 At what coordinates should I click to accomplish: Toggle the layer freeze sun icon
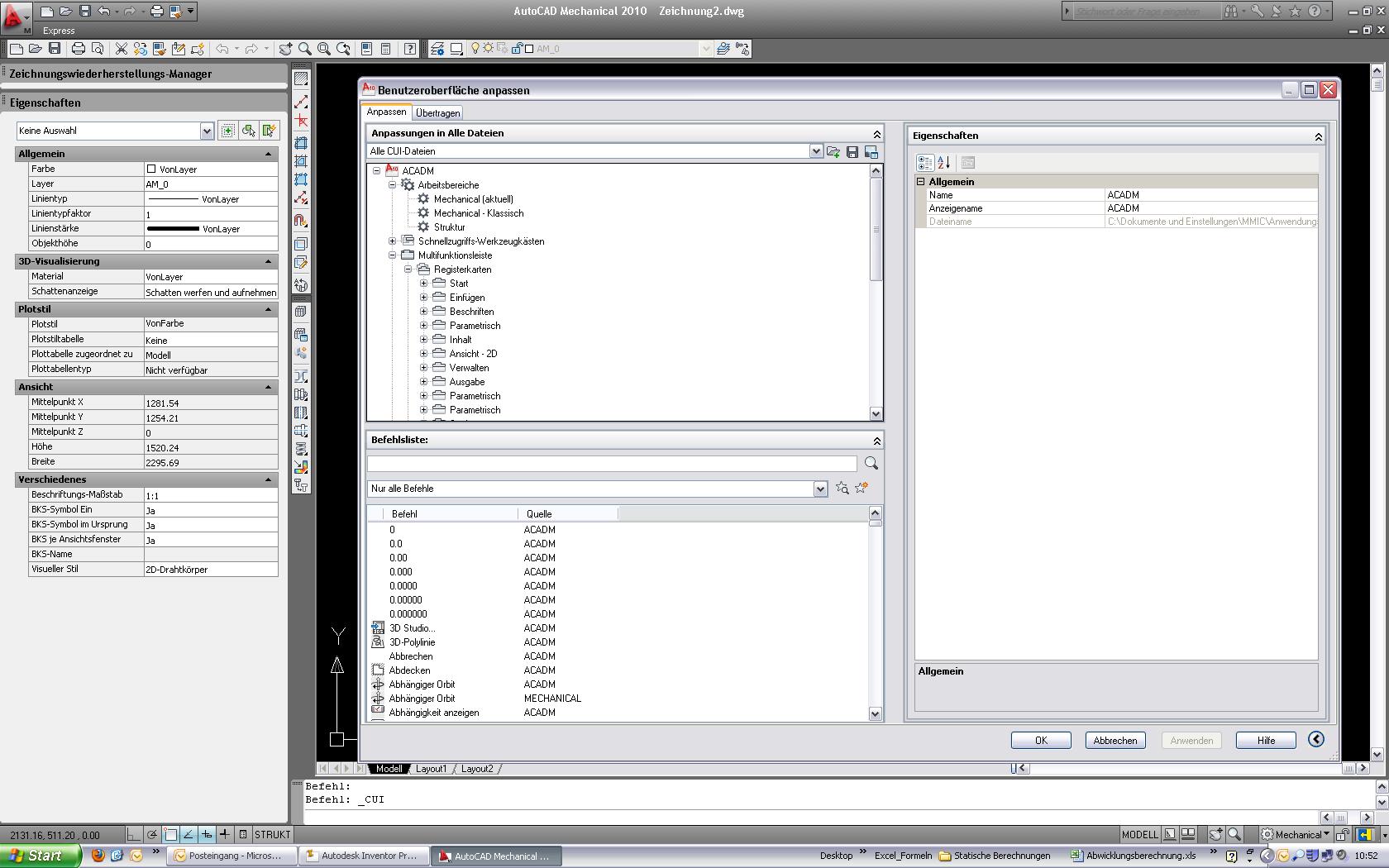(x=489, y=49)
